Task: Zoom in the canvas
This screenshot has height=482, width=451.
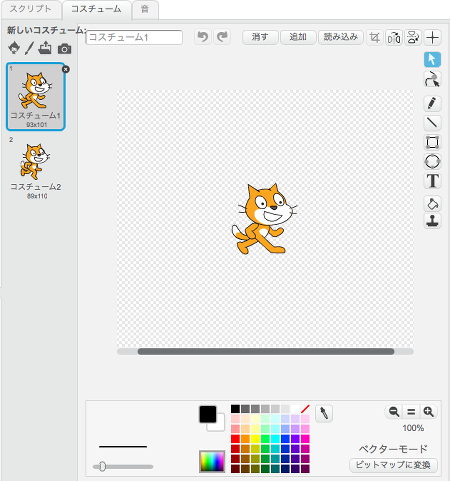Action: (428, 412)
